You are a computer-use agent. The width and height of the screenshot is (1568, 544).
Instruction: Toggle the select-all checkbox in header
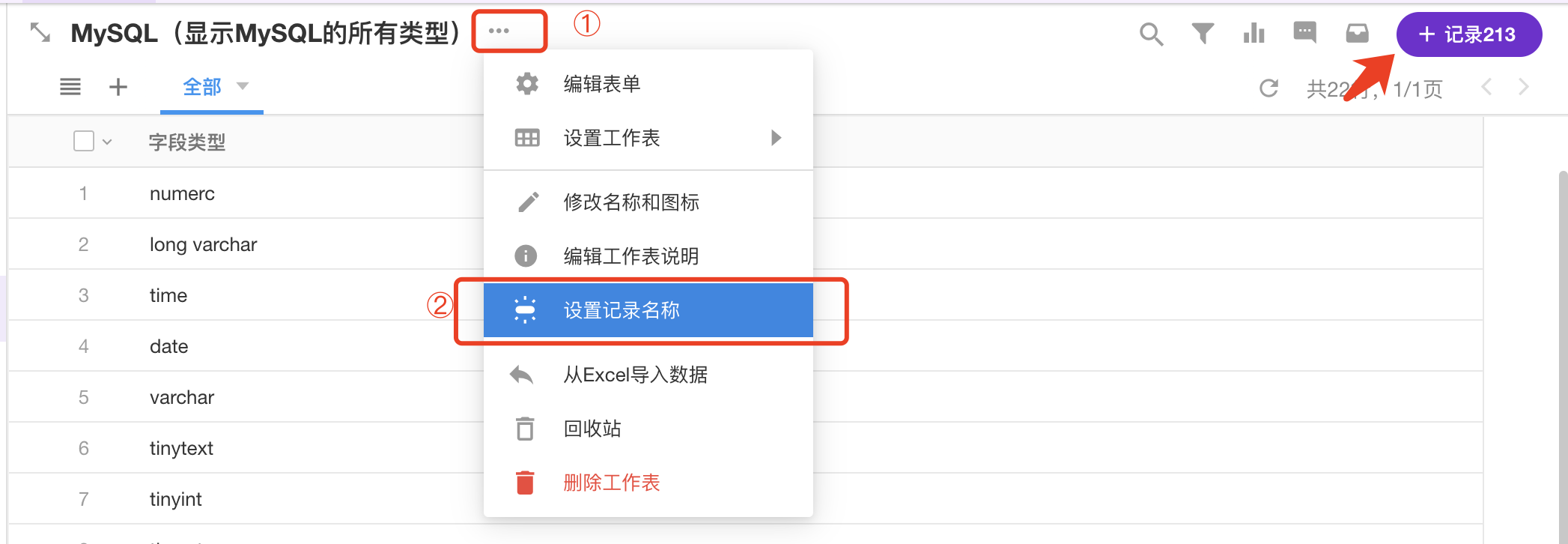coord(84,141)
